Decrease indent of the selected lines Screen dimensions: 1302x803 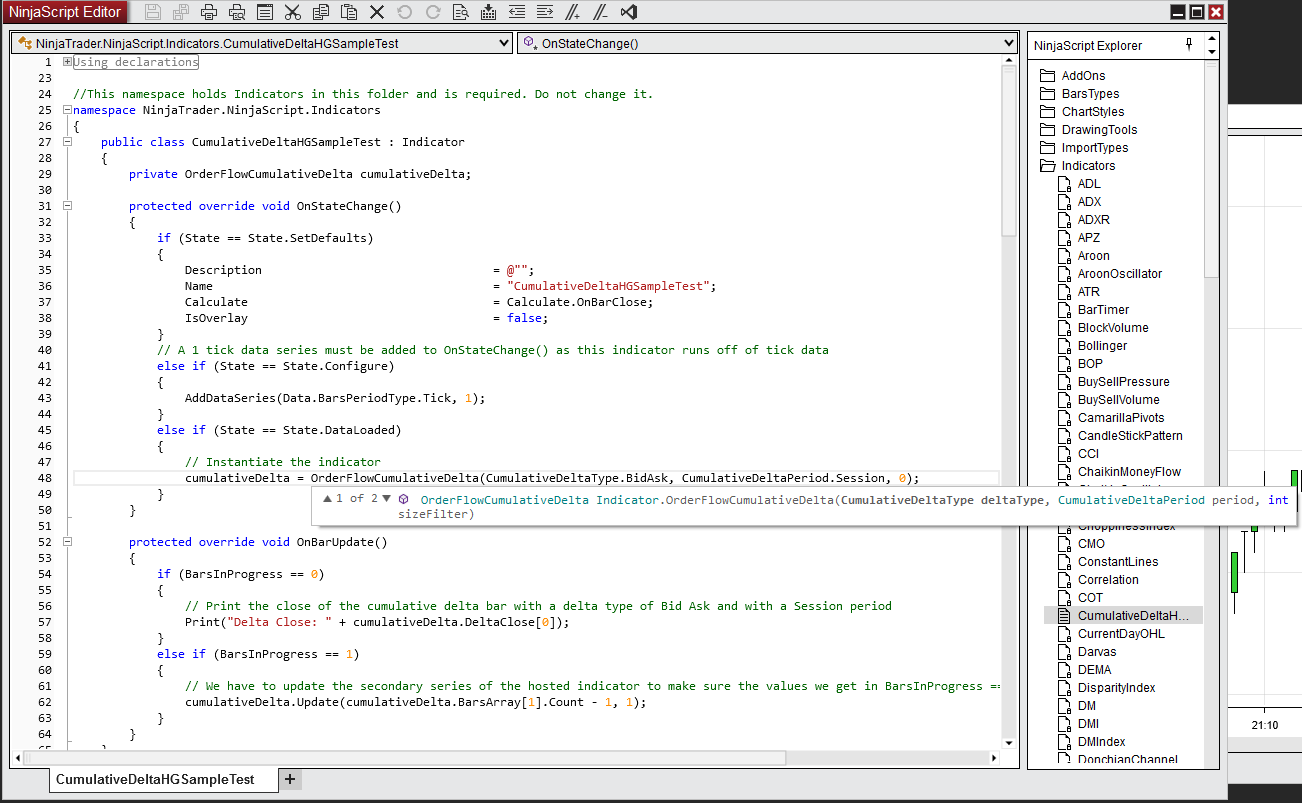click(517, 12)
